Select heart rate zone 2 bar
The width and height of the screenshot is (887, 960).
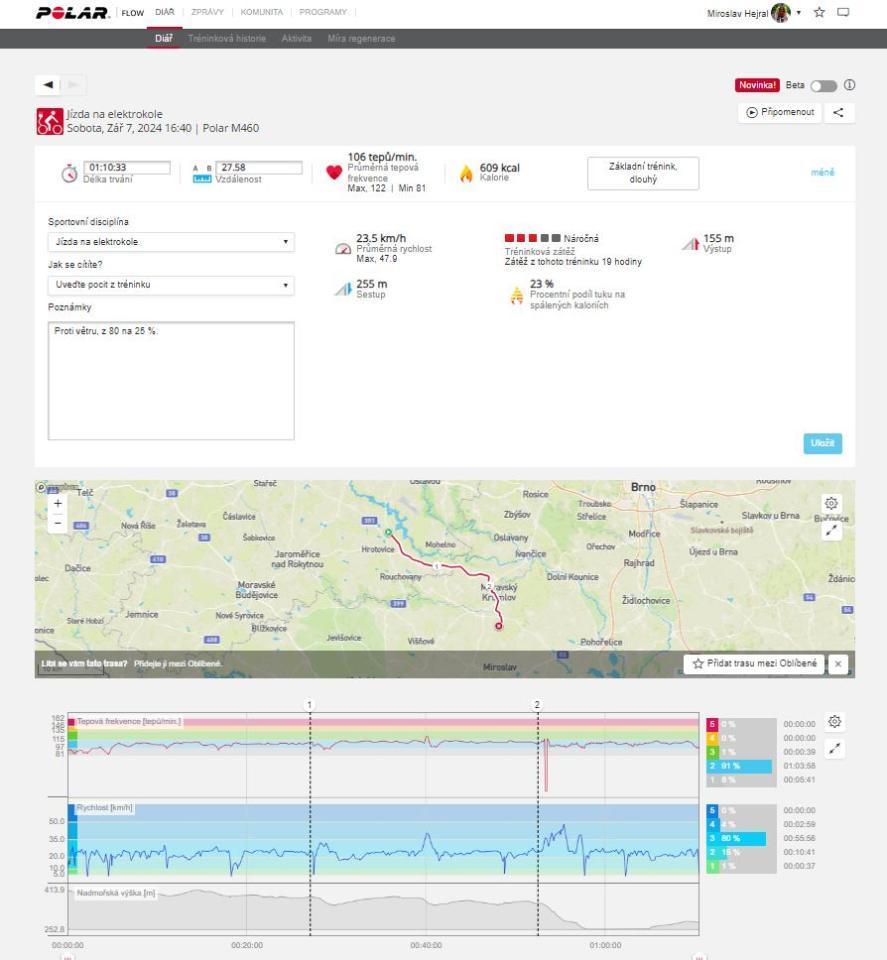[739, 766]
